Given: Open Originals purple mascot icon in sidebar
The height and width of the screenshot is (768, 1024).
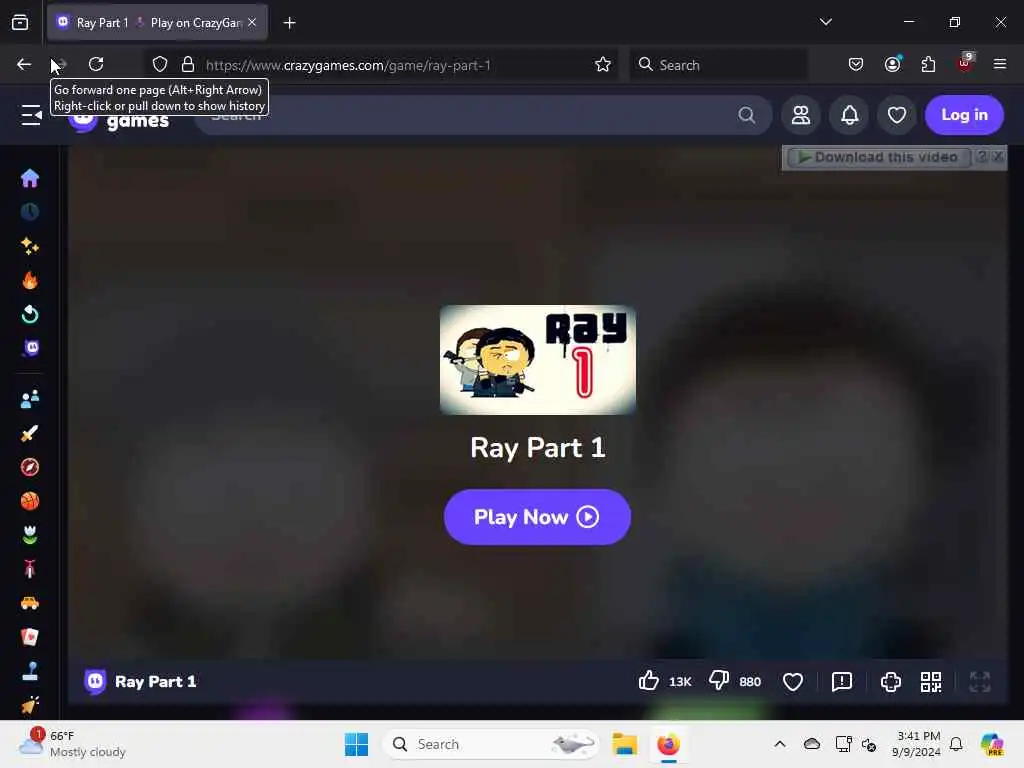Looking at the screenshot, I should tap(31, 348).
